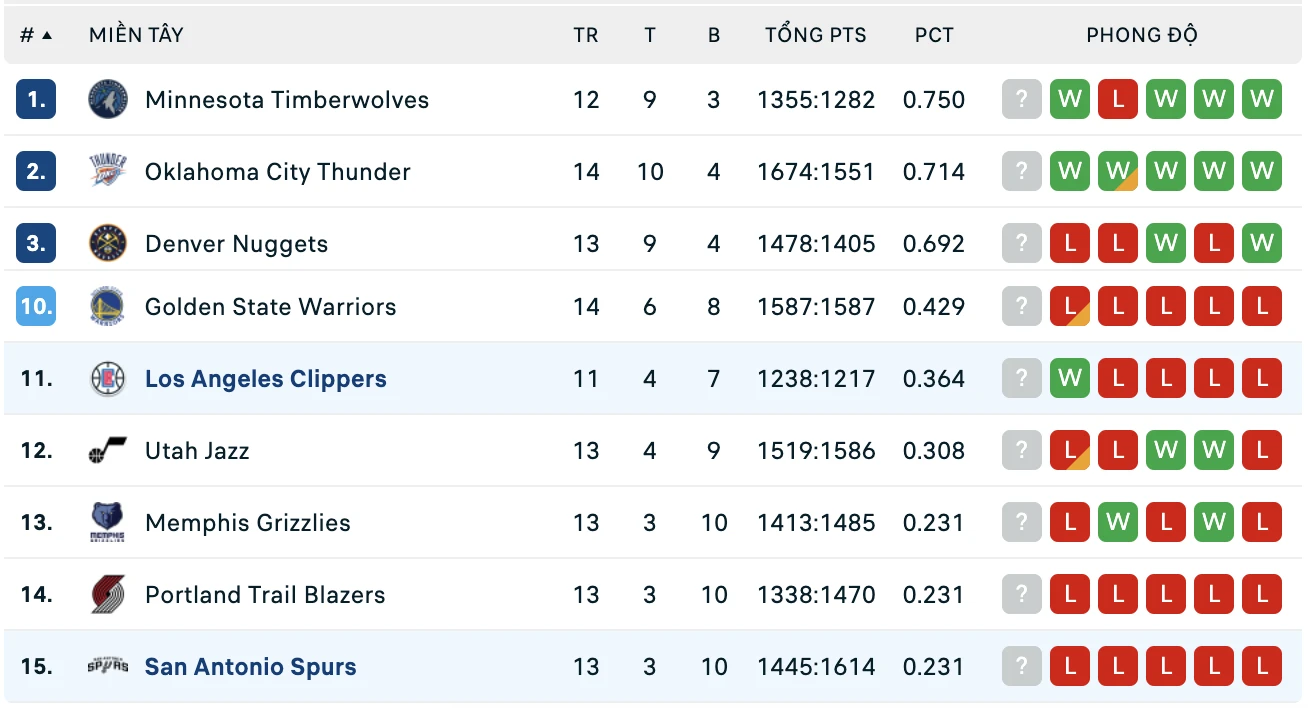The height and width of the screenshot is (708, 1308).
Task: Click the PHONG ĐỘ form column header
Action: tap(1142, 34)
